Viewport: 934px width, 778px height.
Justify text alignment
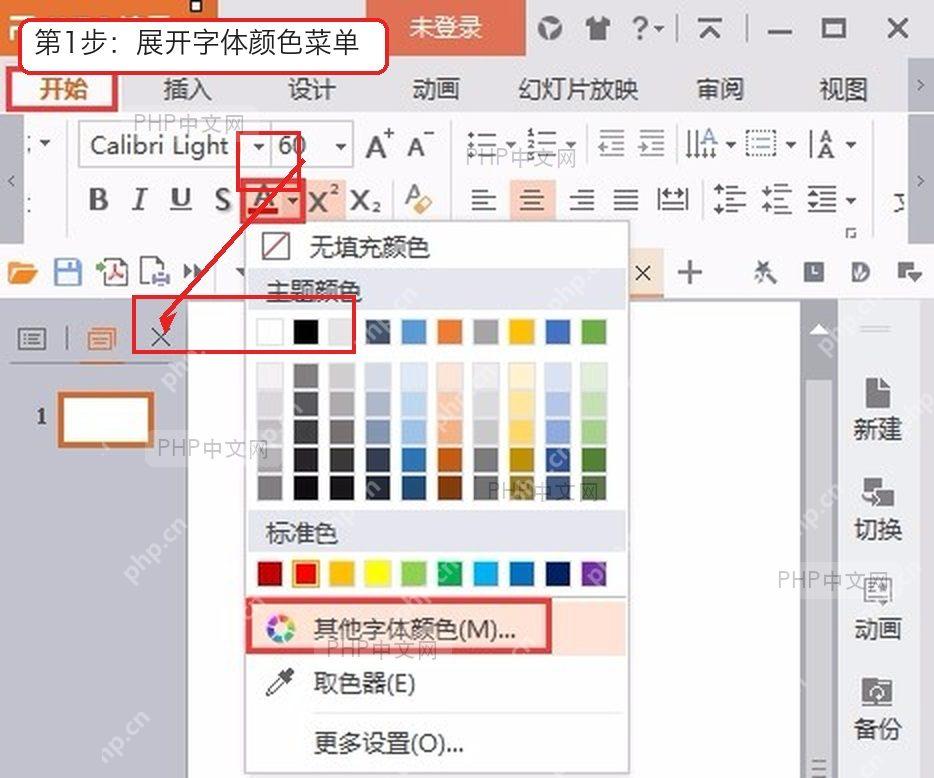[626, 200]
